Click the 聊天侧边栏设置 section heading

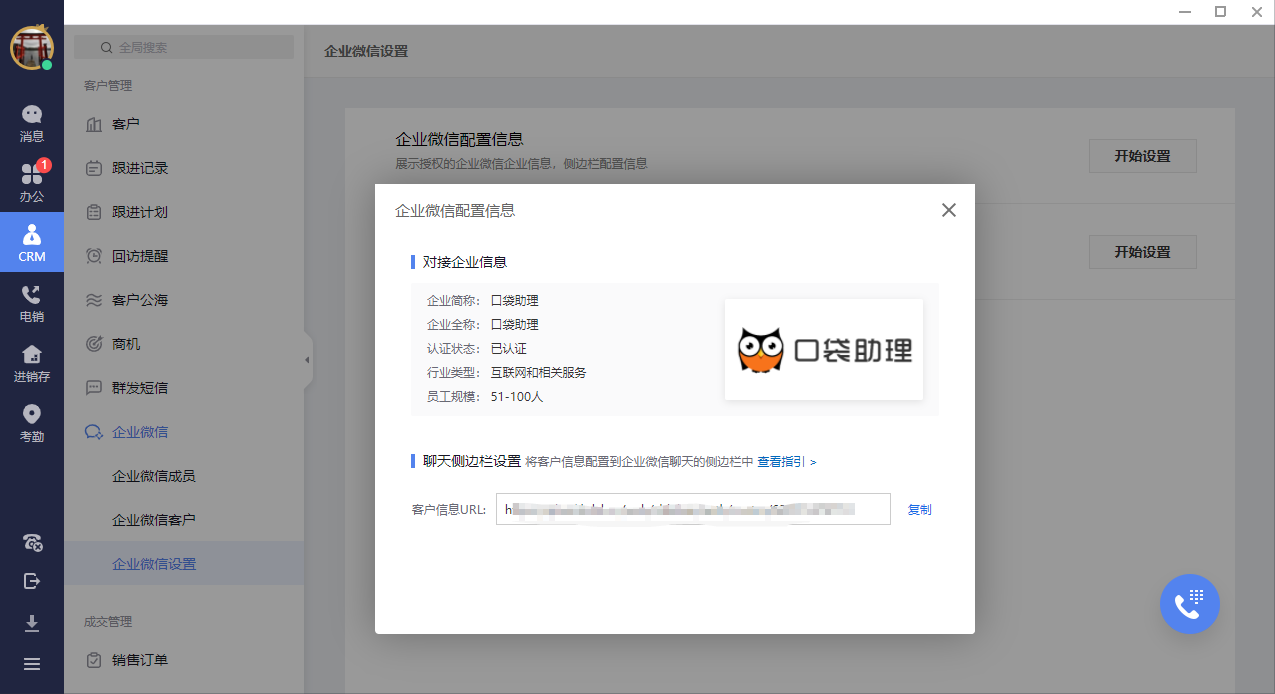[472, 461]
